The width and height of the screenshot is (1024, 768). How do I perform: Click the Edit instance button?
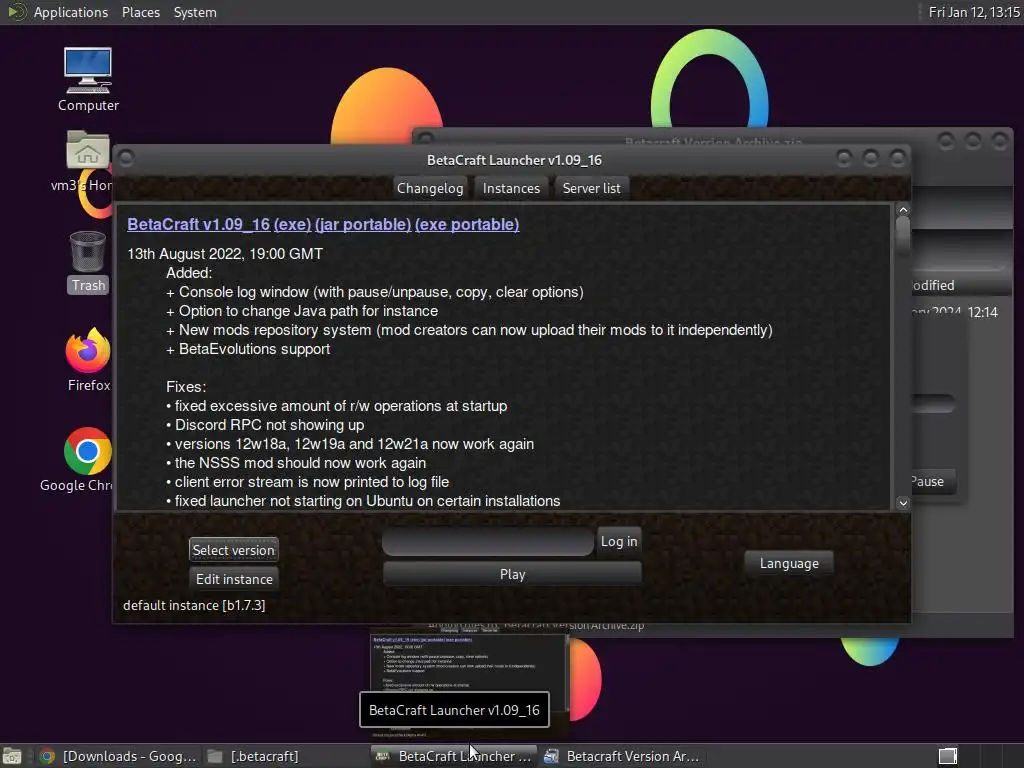click(234, 579)
